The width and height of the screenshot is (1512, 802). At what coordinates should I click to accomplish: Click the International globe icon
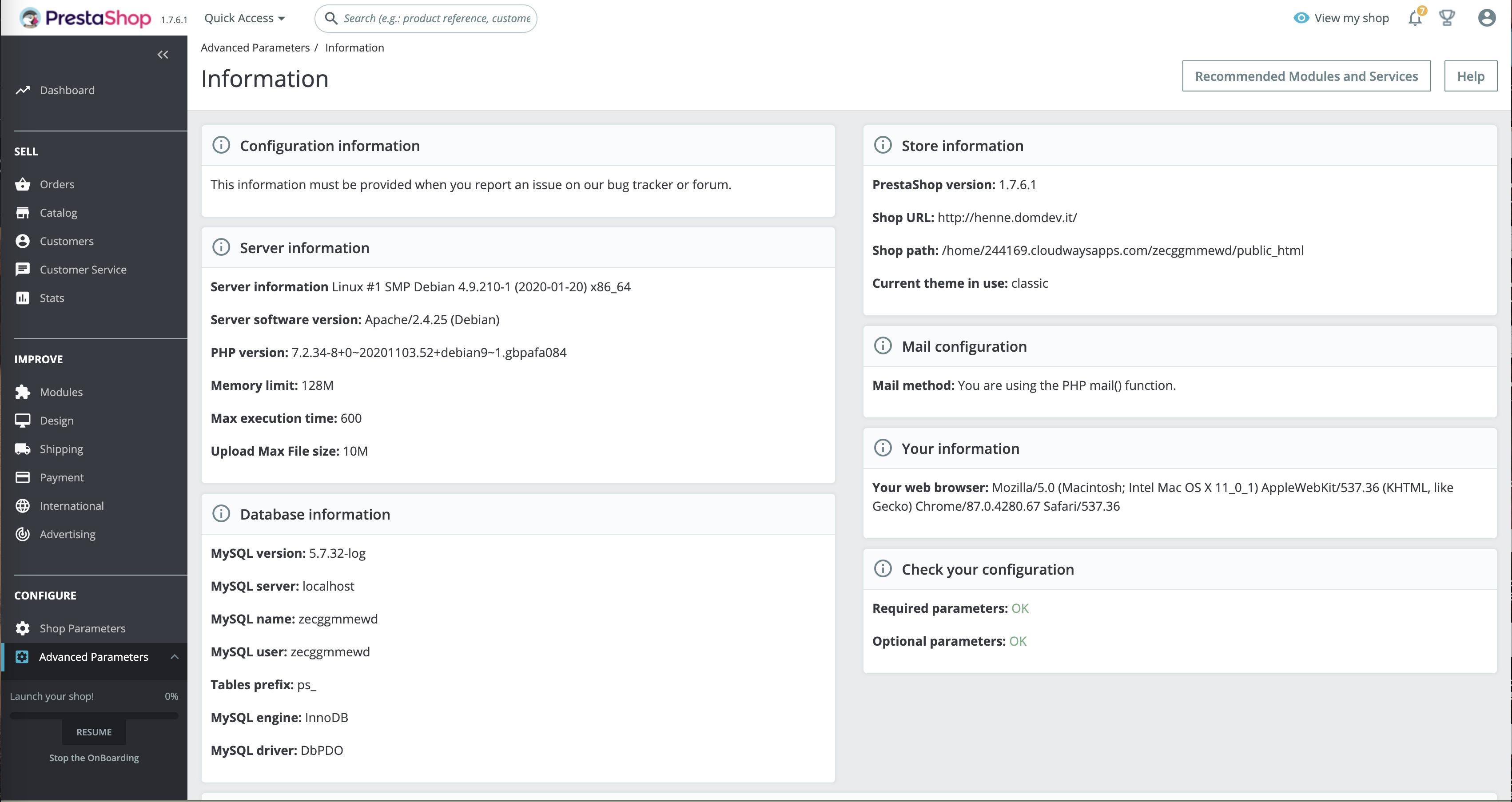click(x=22, y=506)
